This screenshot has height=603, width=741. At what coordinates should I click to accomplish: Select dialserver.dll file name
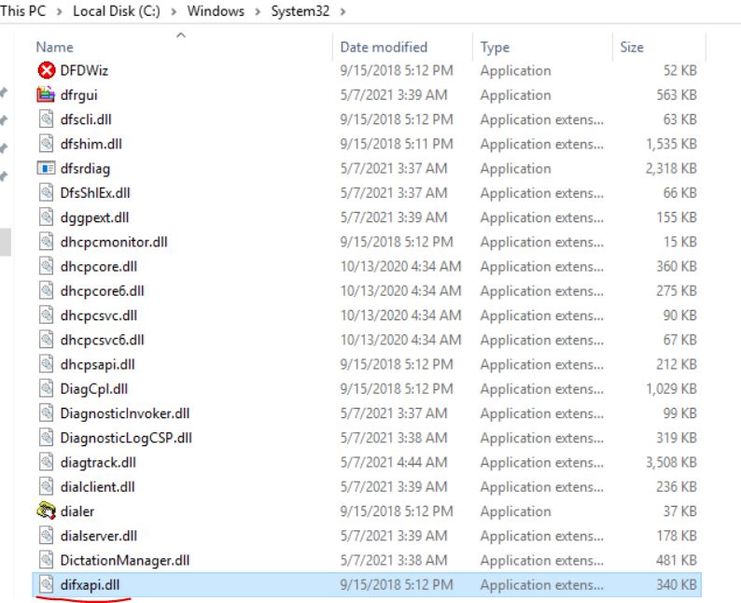[x=99, y=536]
